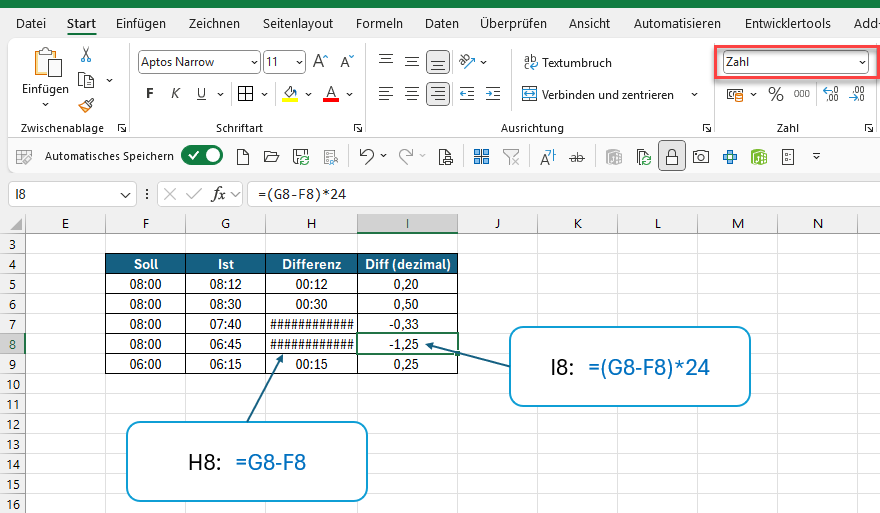Screen dimensions: 880x513
Task: Click the Textumbruch button
Action: pyautogui.click(x=567, y=62)
